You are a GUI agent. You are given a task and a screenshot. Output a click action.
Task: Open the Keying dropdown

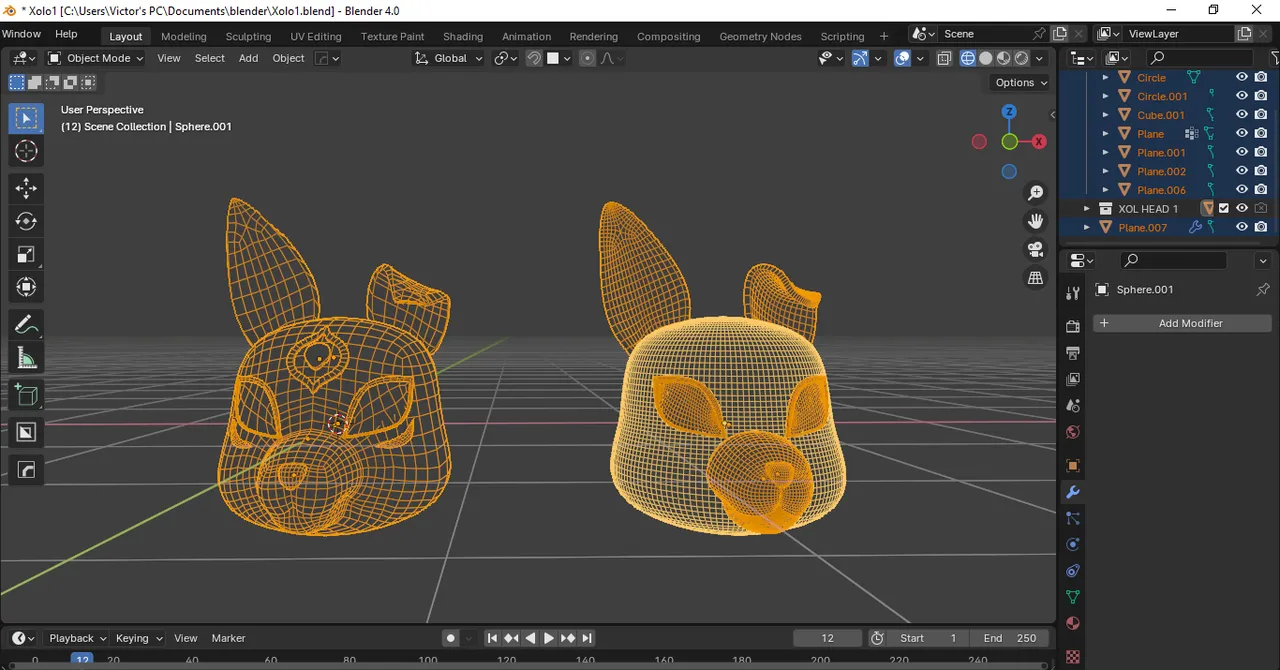pos(138,638)
